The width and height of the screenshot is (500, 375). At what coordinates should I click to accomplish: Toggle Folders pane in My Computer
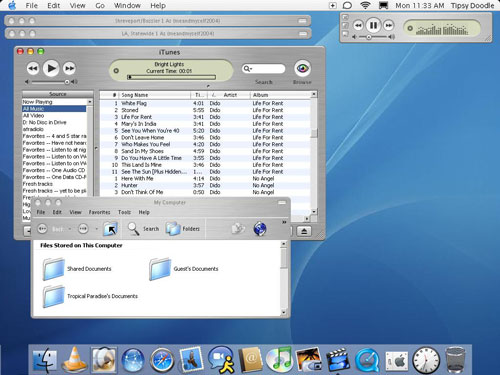[183, 229]
